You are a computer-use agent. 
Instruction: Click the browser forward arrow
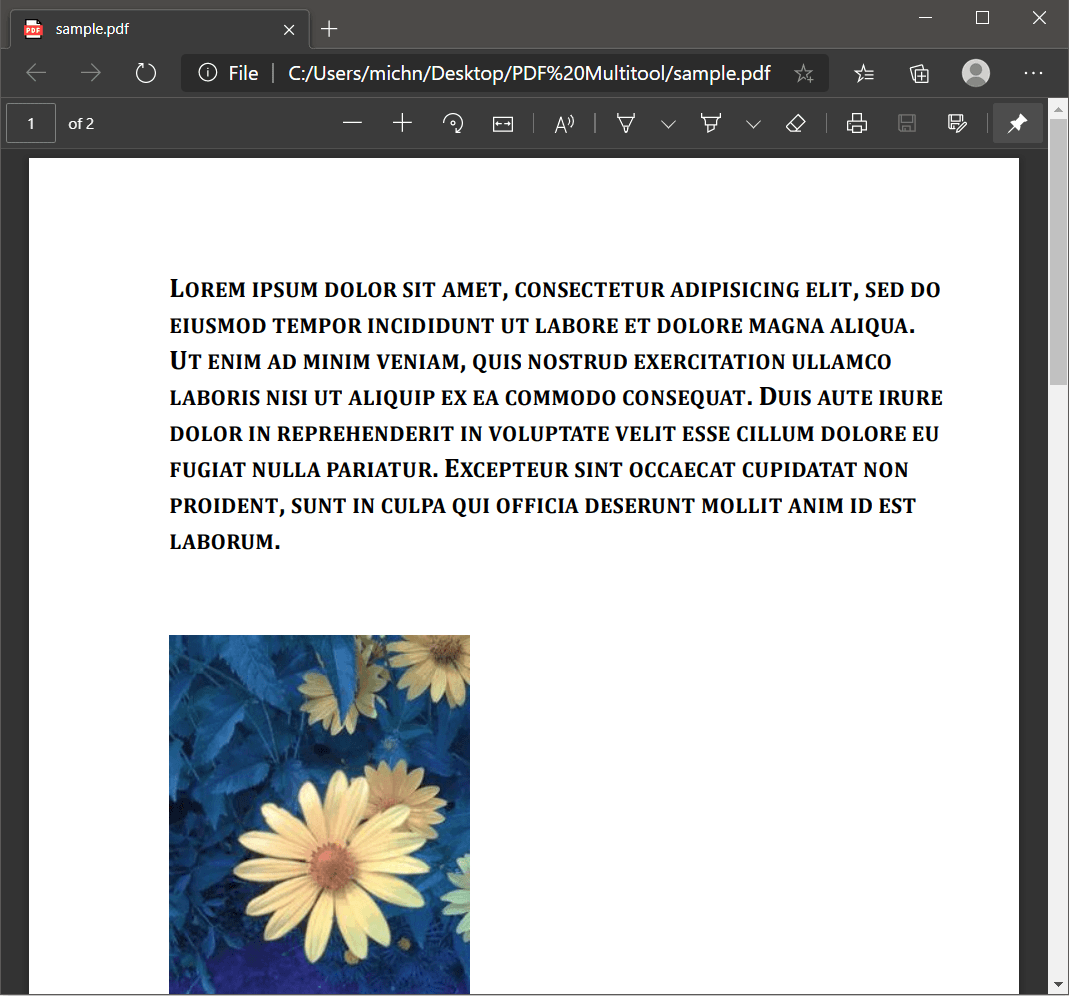(90, 72)
